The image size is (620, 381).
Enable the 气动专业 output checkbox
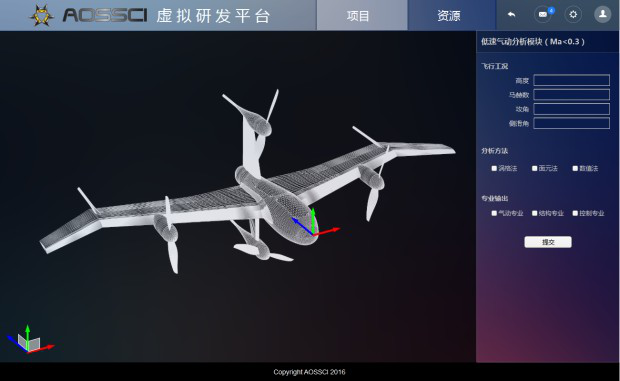pos(494,213)
